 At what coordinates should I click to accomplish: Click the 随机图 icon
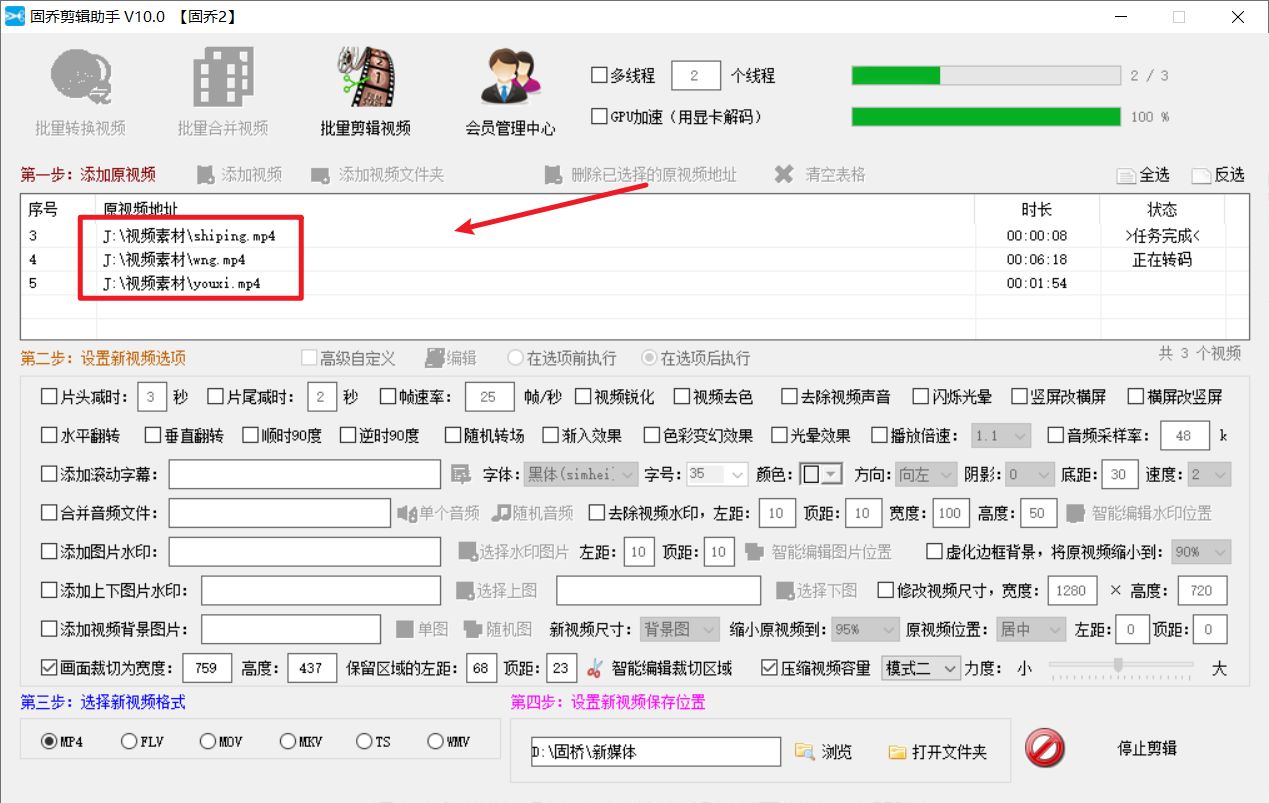472,629
